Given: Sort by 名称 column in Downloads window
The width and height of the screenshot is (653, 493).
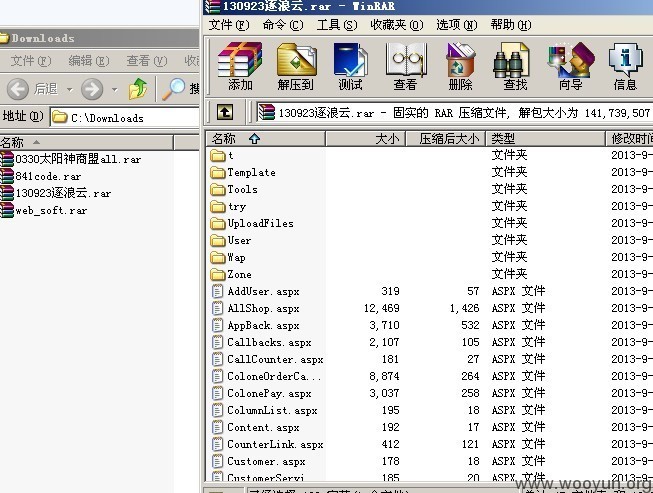Looking at the screenshot, I should [86, 142].
